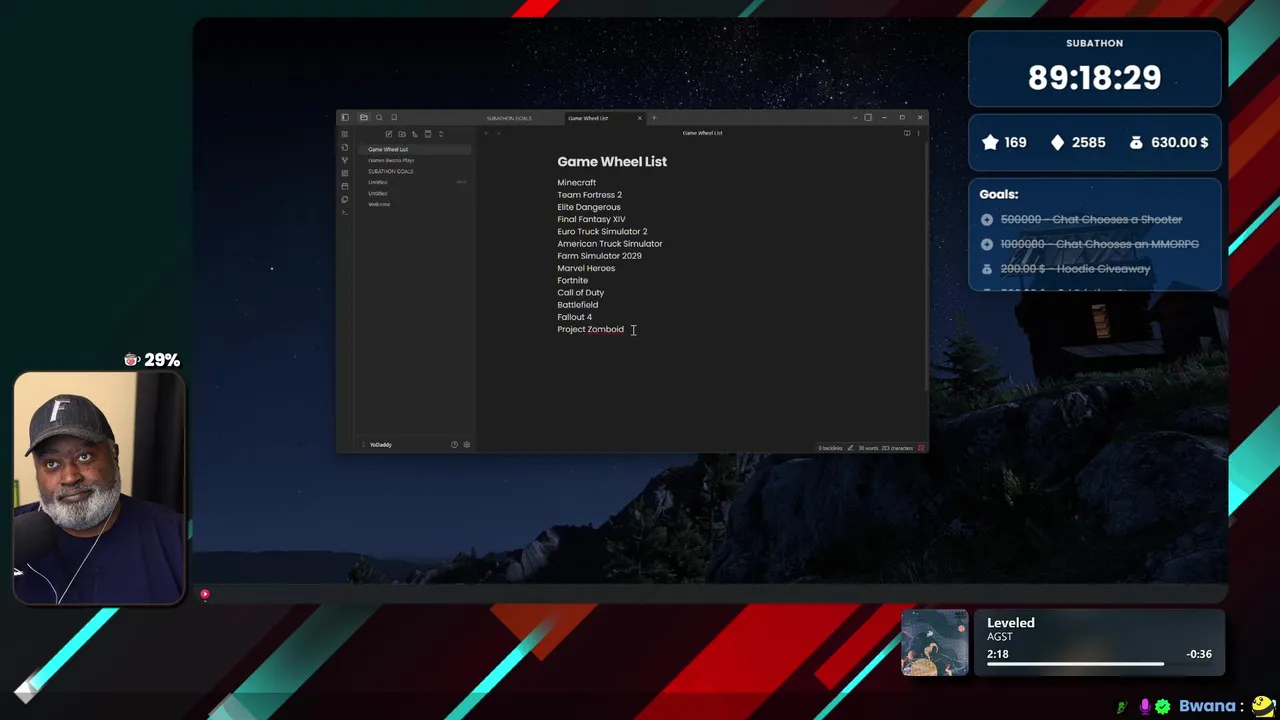Navigate back arrow in note header
Screen dimensions: 1280x720
[487, 133]
